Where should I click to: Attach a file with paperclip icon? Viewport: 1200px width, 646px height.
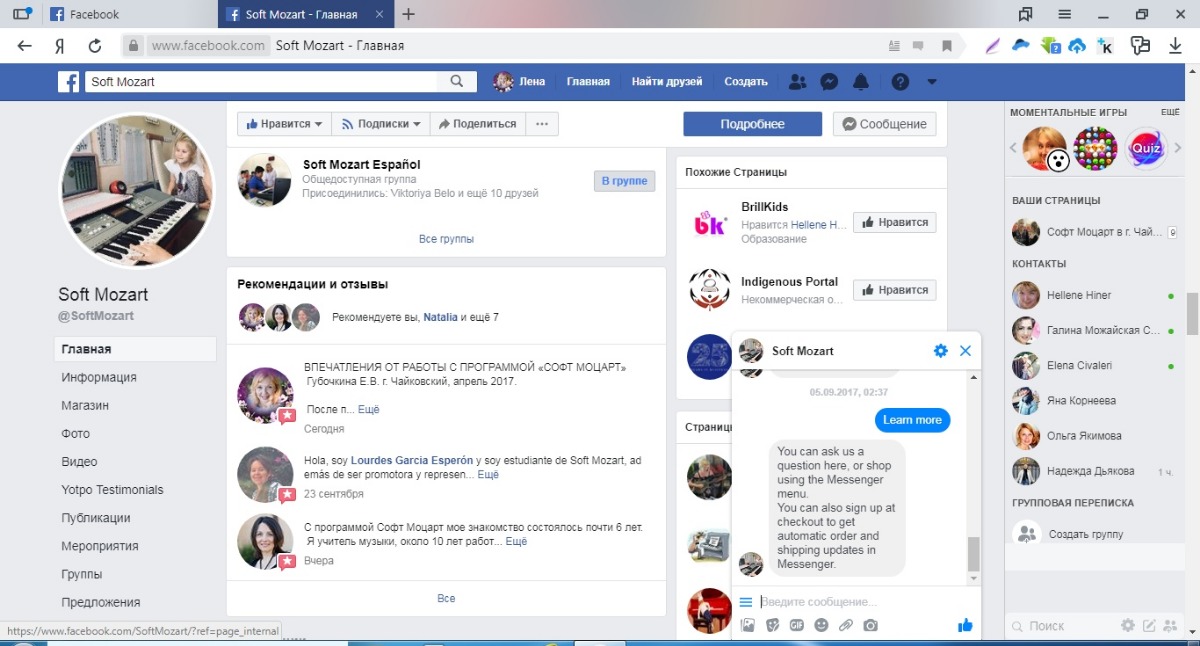846,625
